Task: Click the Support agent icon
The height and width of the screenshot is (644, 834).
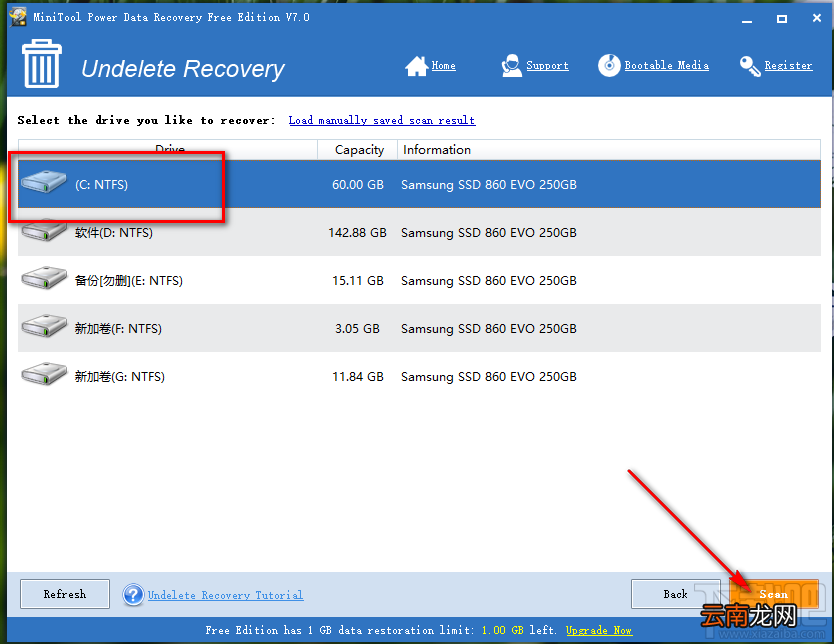Action: [x=511, y=65]
